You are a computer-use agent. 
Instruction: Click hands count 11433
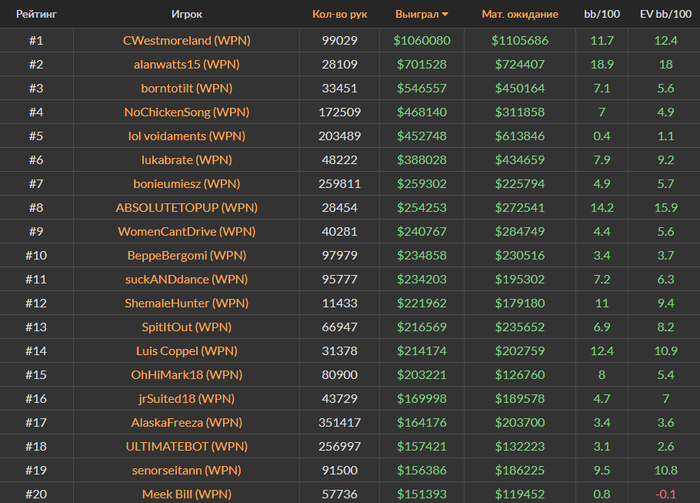point(339,303)
